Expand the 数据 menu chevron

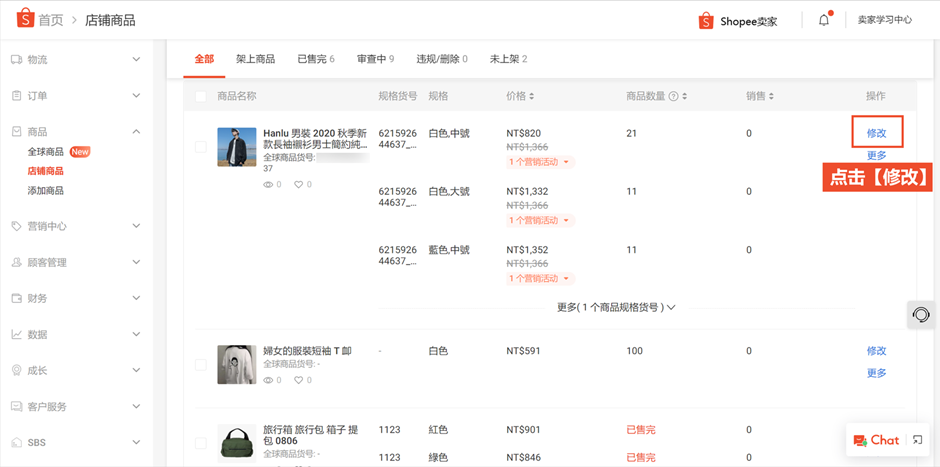[136, 334]
